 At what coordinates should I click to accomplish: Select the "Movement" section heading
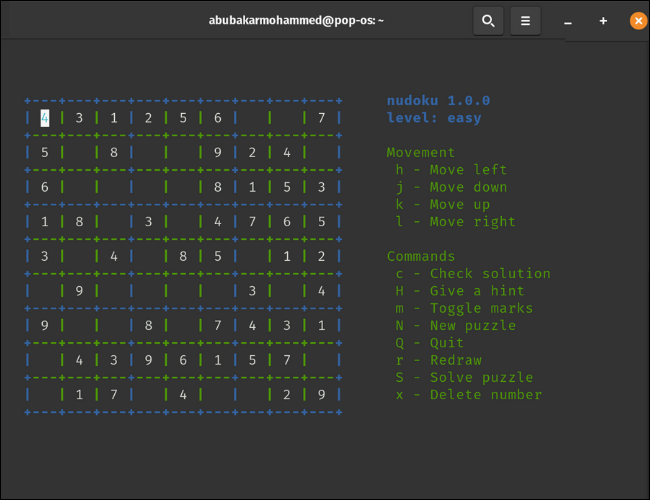pyautogui.click(x=421, y=153)
